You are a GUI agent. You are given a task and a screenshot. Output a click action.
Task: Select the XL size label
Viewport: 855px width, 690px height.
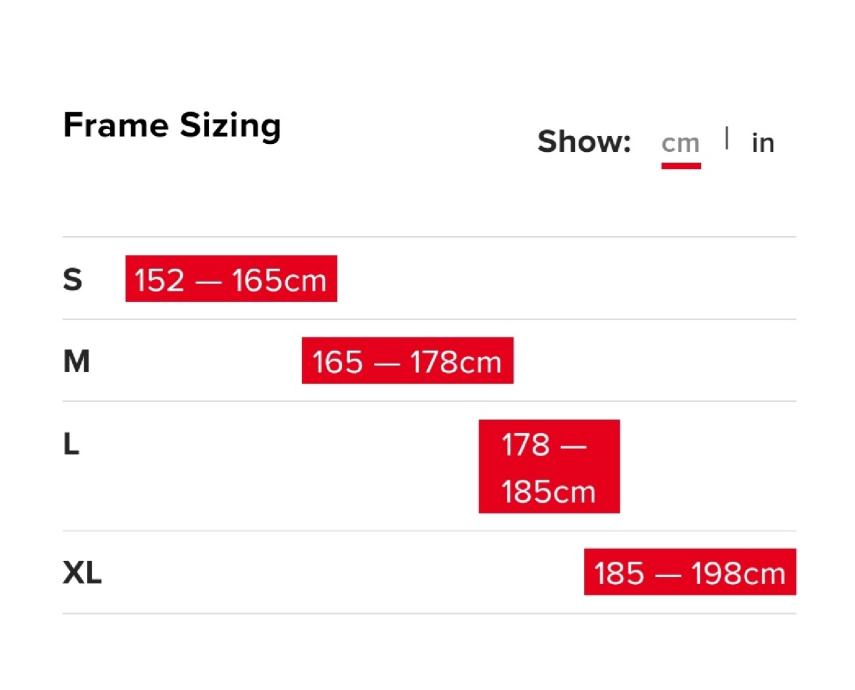tap(82, 574)
